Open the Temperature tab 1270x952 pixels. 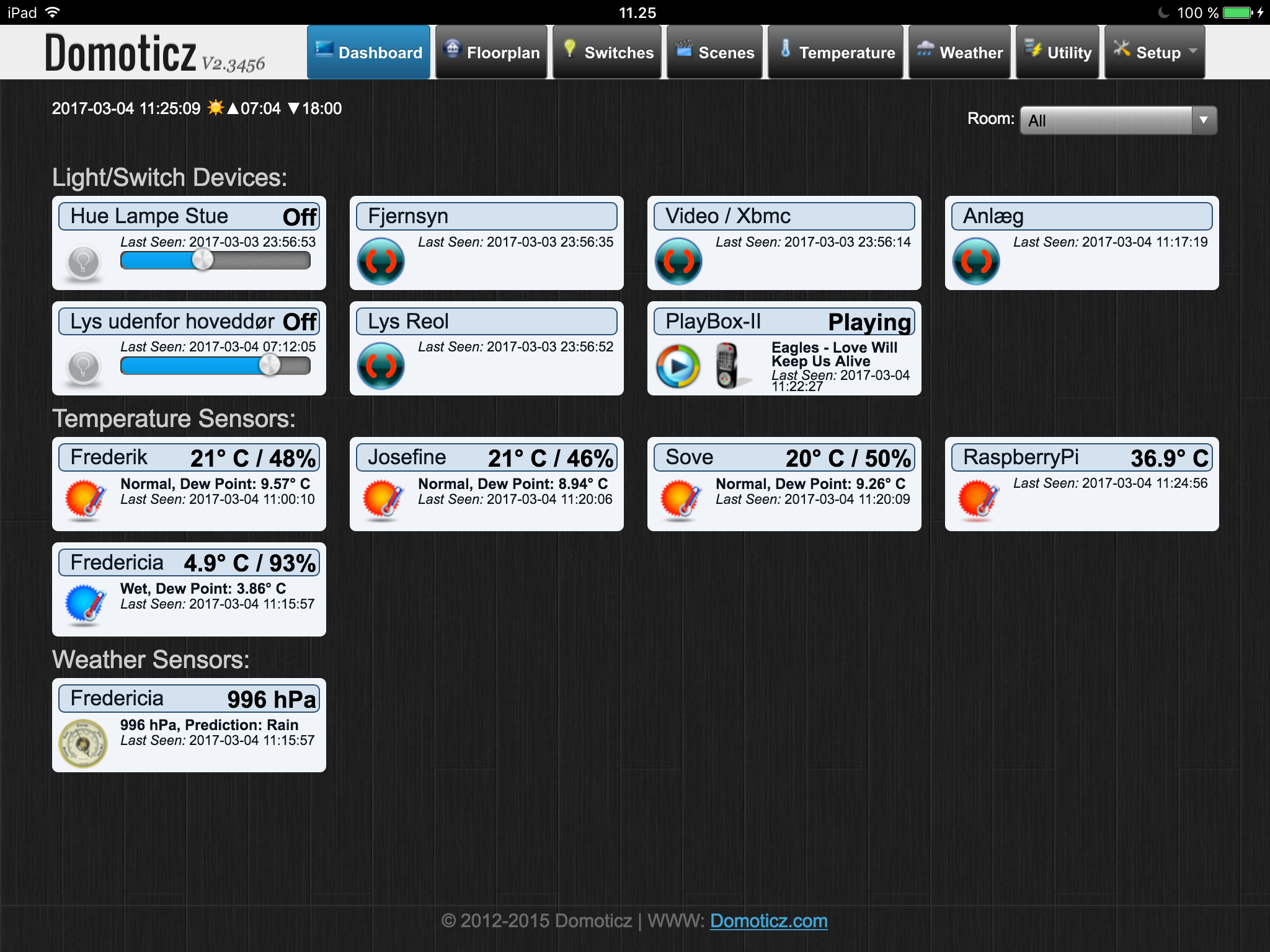pyautogui.click(x=835, y=52)
